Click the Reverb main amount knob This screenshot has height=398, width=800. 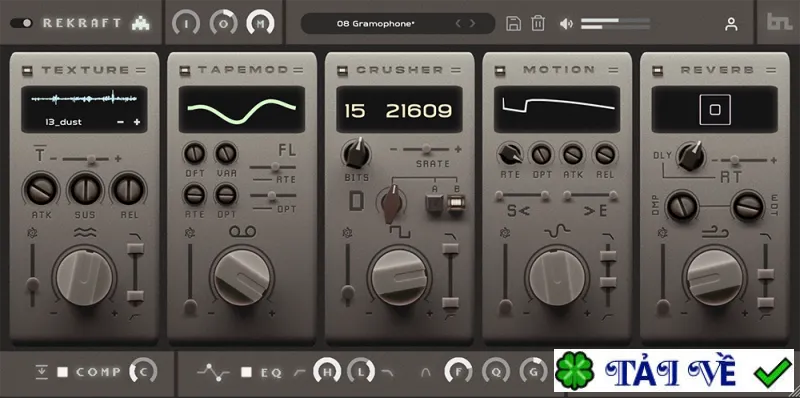[715, 279]
